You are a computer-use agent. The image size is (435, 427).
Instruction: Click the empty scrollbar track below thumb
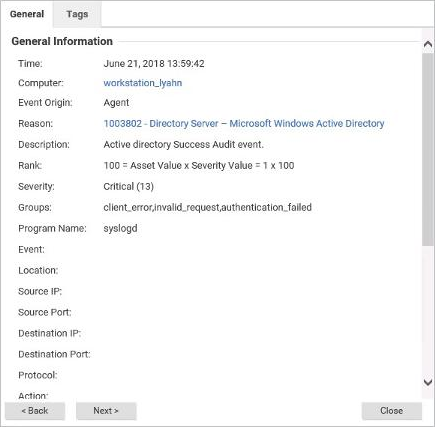(428, 310)
